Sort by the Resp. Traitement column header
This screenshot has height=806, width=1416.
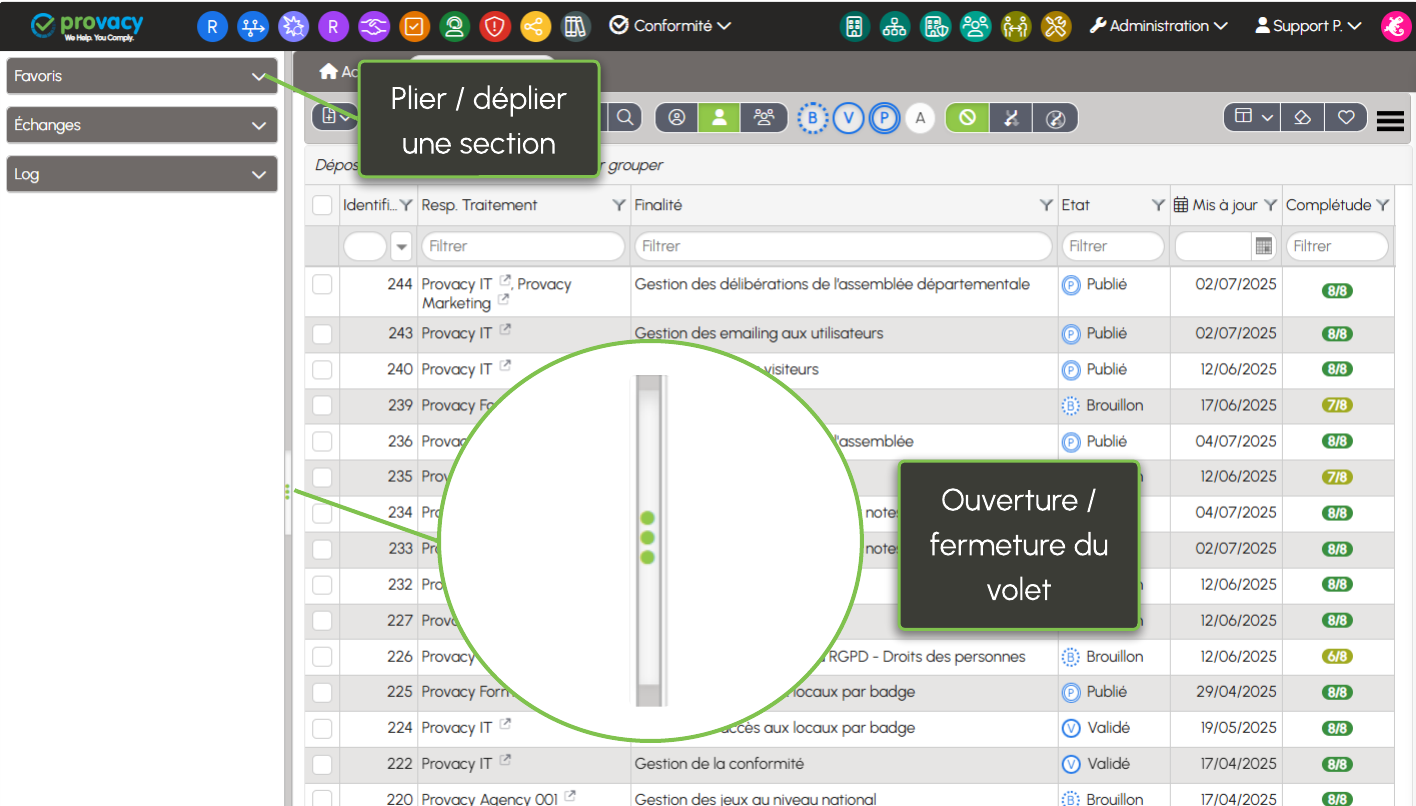tap(479, 205)
